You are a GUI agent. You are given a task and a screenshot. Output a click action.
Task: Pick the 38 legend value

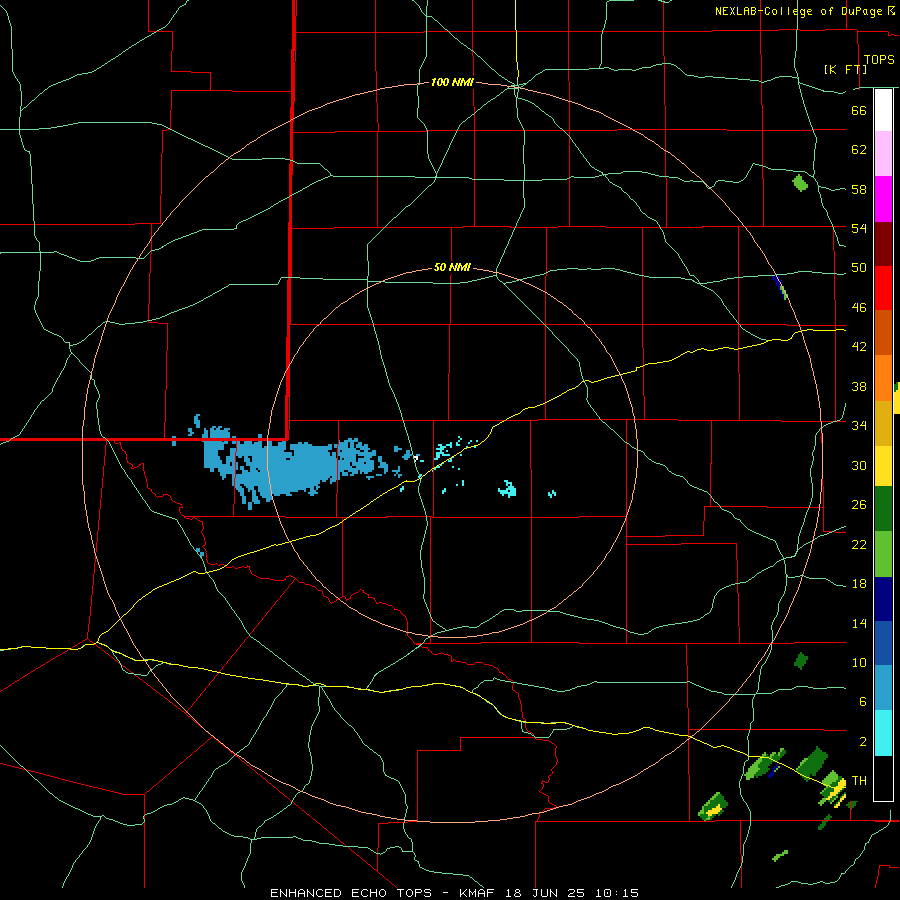(859, 386)
